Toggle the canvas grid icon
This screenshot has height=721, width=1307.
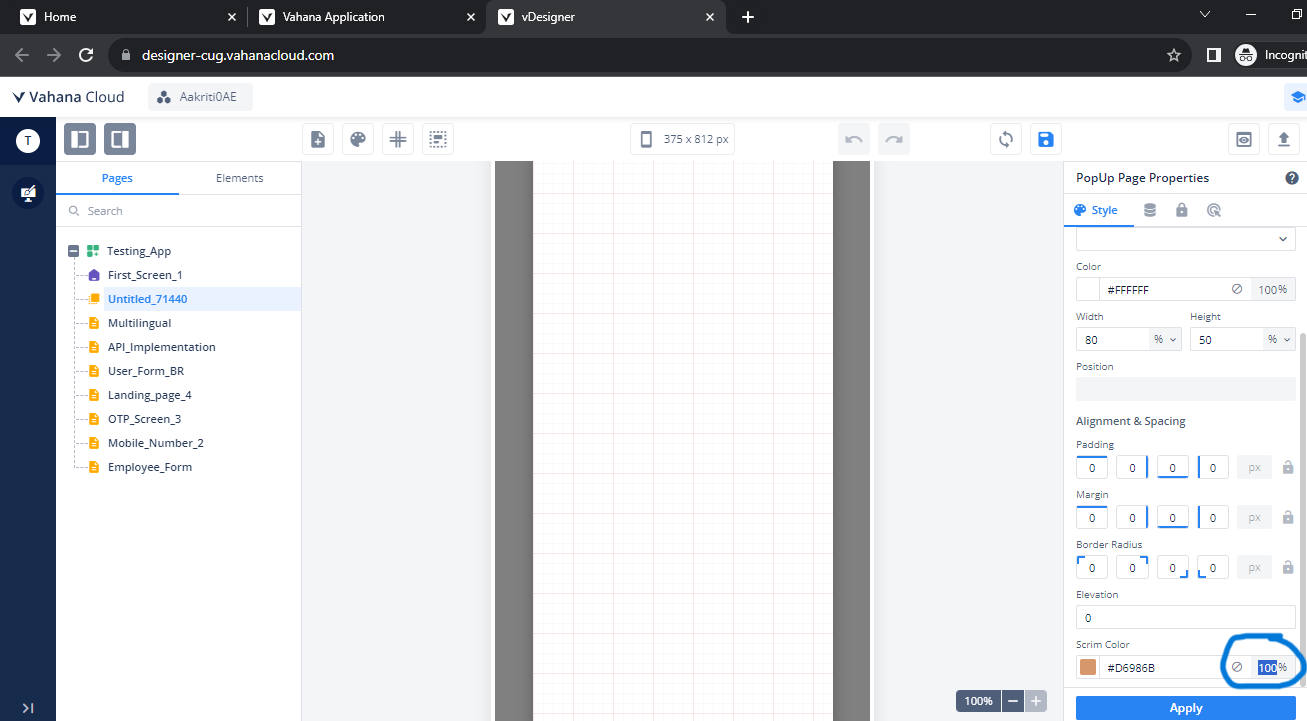coord(398,139)
